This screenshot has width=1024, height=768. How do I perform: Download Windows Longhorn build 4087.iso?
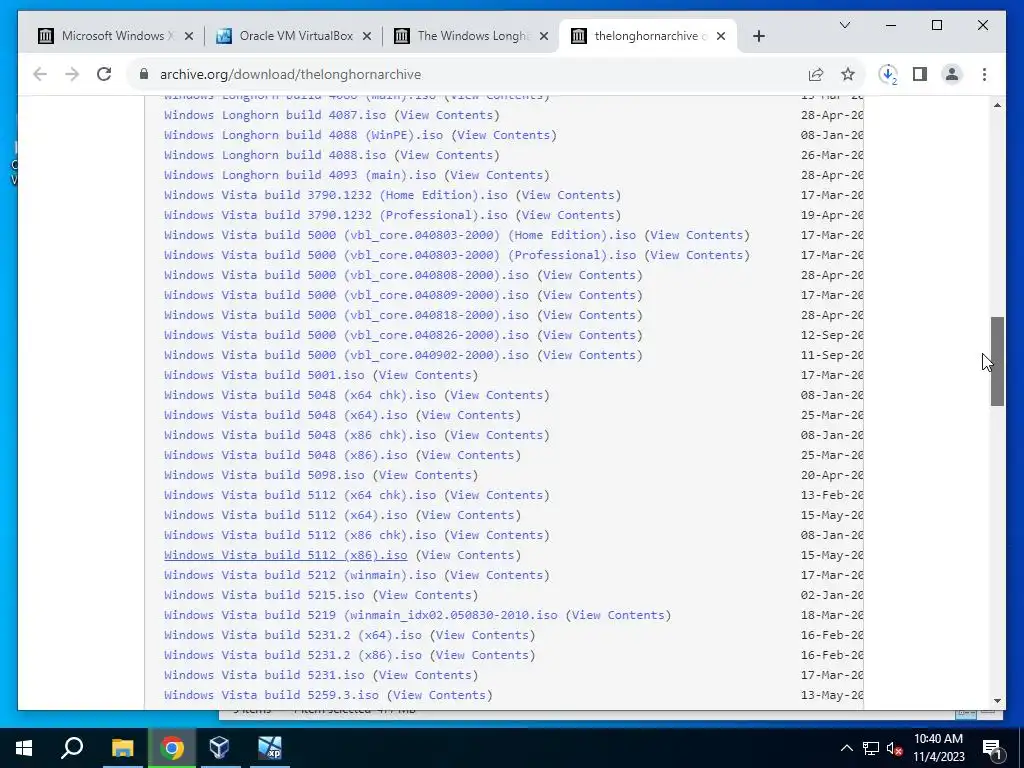(275, 115)
